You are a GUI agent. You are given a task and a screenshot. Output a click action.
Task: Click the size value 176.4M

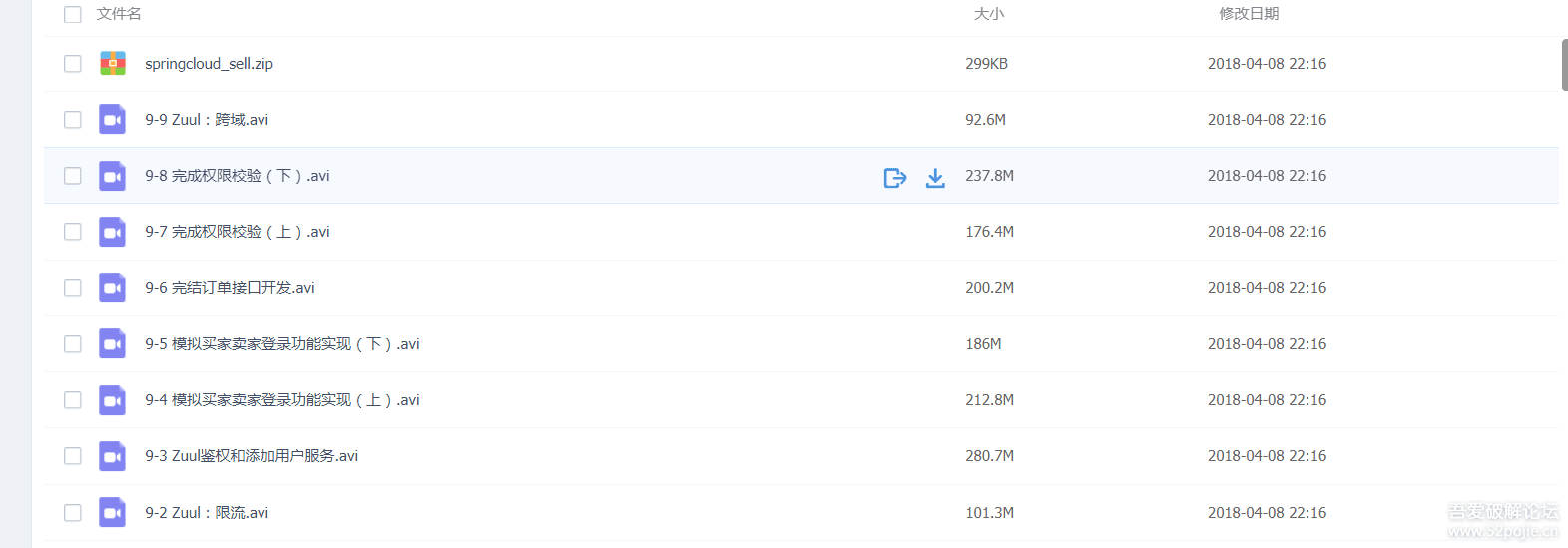(989, 231)
